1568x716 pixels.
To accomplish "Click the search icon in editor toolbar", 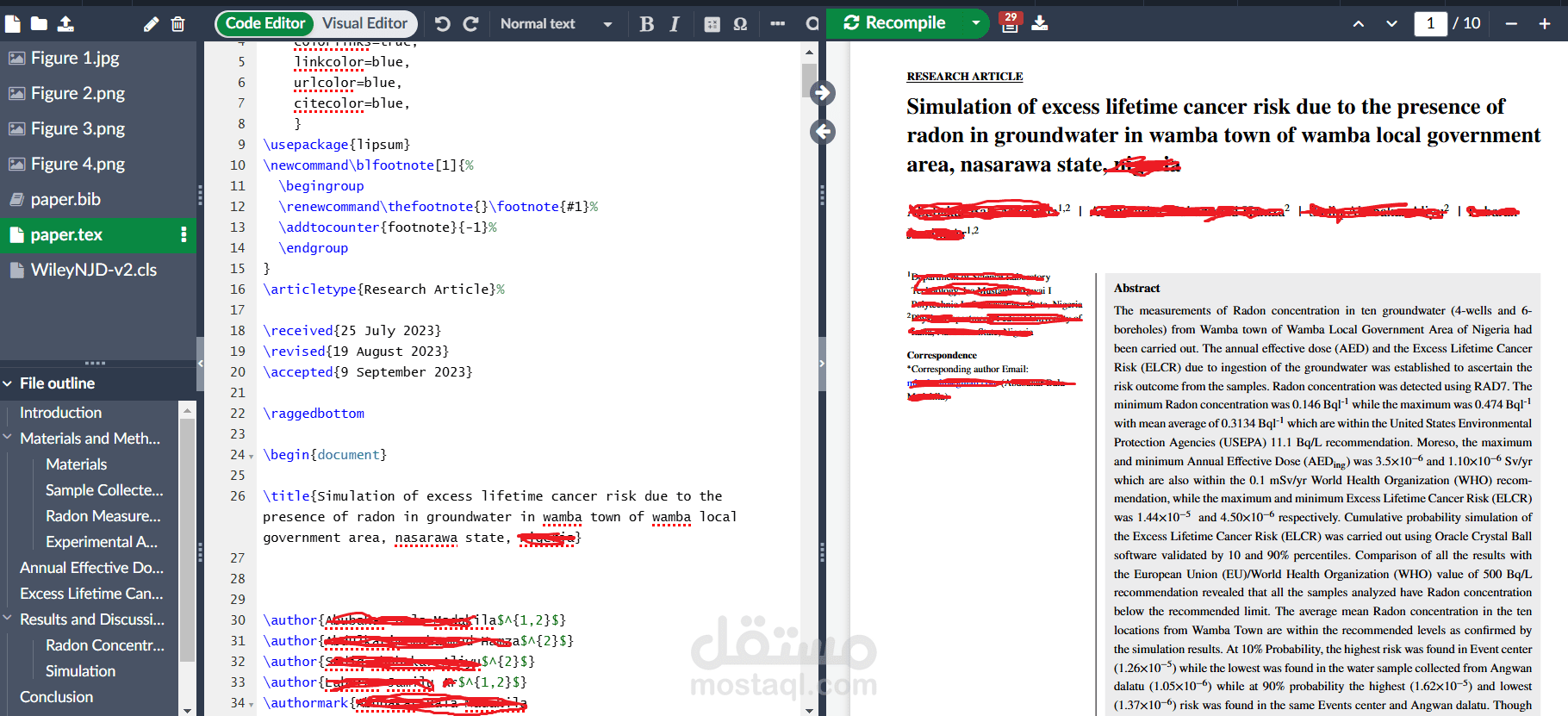I will 812,24.
